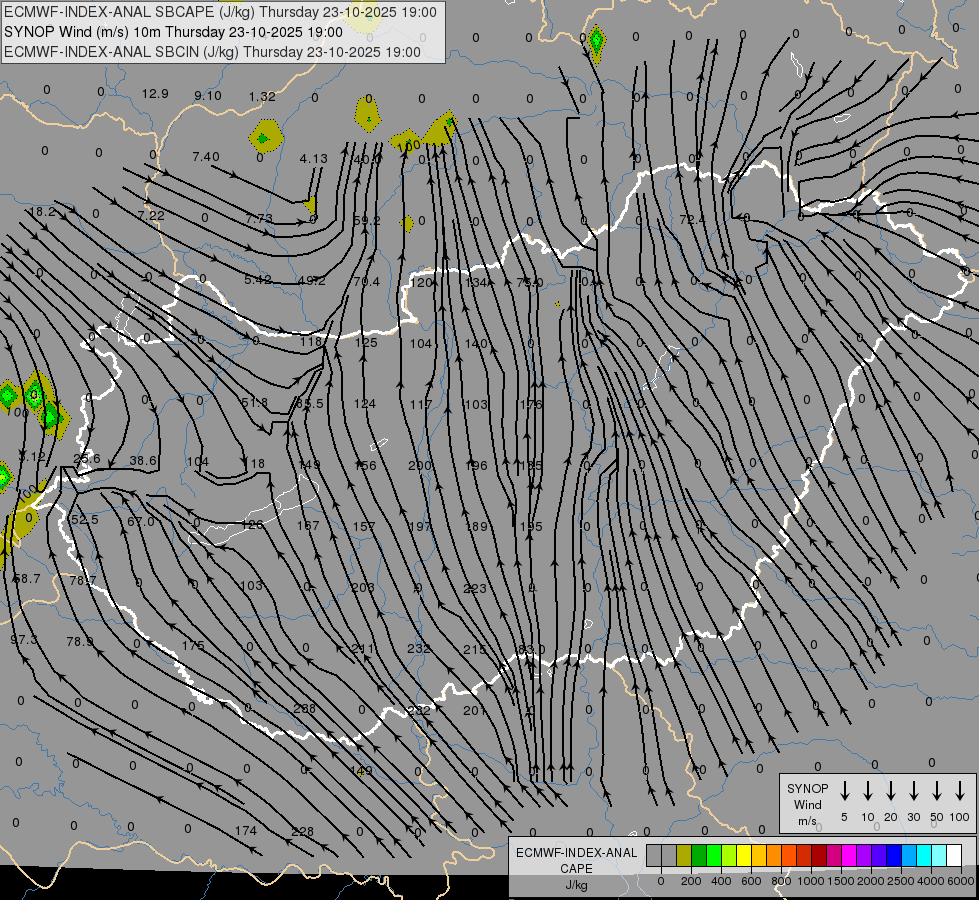Screen dimensions: 979x900
Task: Click the wind arrow labeled 5
Action: 844,791
